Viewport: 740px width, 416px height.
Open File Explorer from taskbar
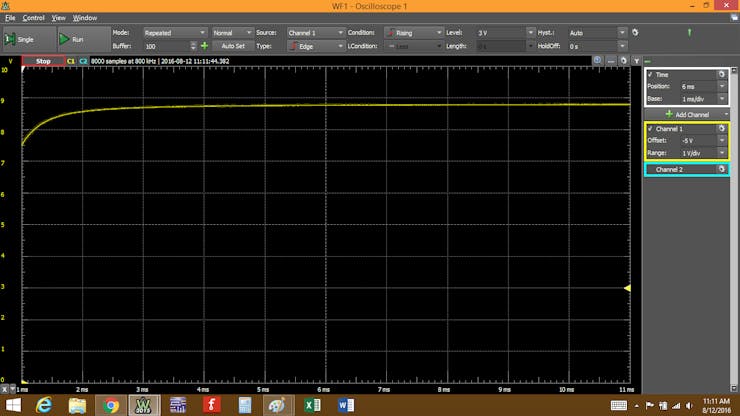tap(77, 406)
